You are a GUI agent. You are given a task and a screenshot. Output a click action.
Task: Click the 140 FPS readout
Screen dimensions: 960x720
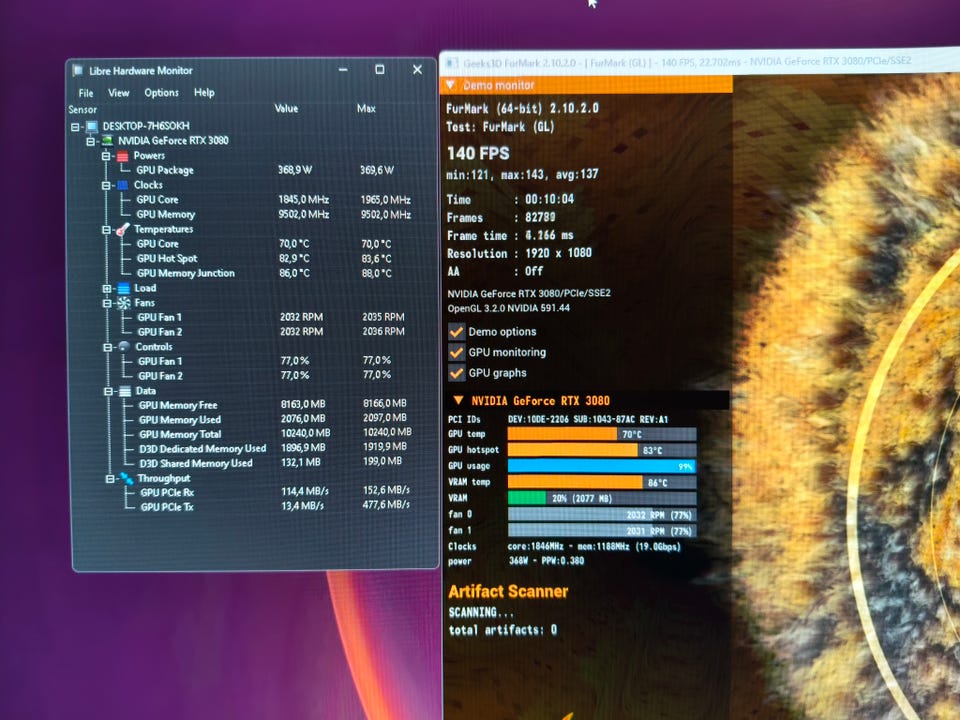click(478, 153)
